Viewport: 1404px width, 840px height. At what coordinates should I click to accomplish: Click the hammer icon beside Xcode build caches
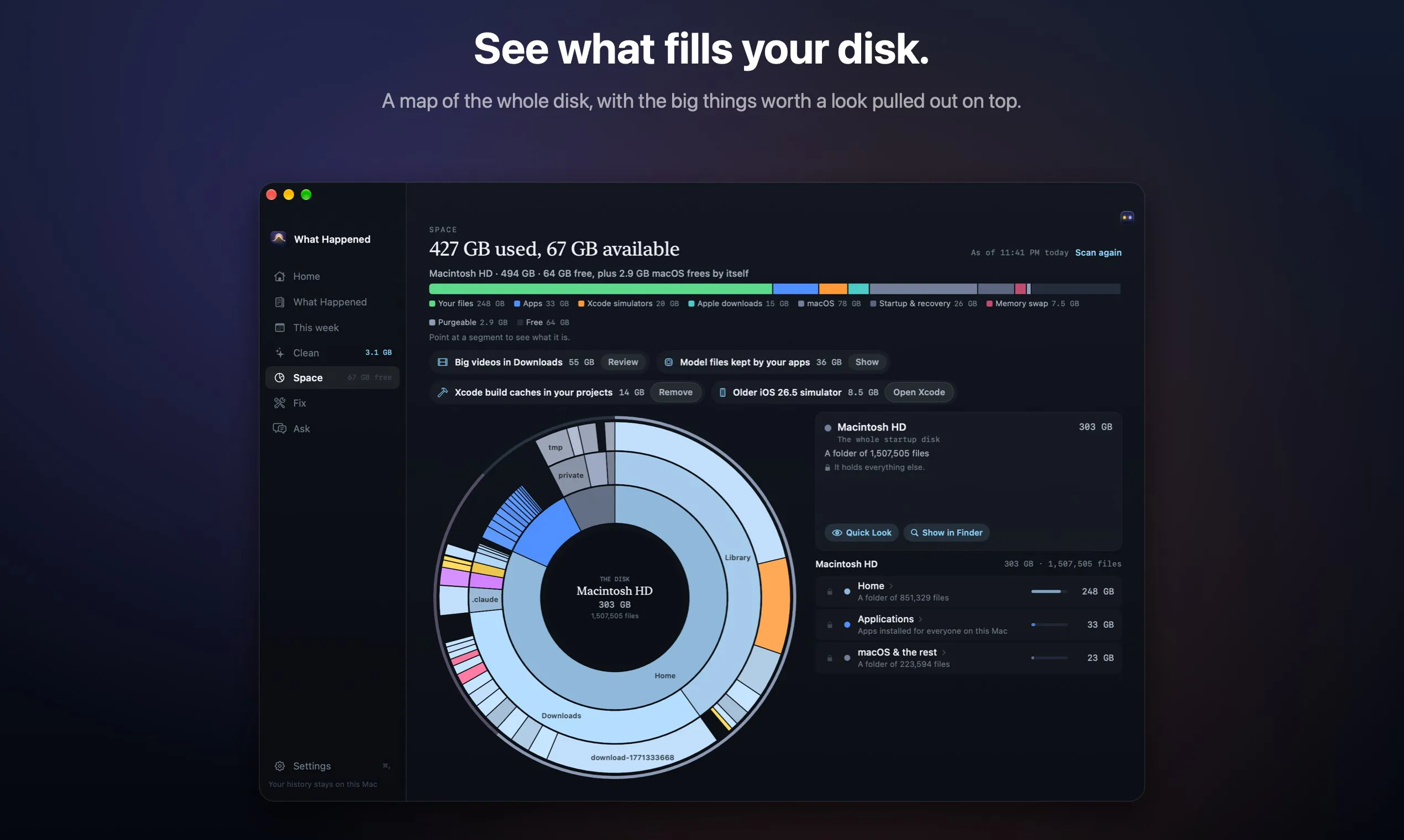[x=443, y=392]
